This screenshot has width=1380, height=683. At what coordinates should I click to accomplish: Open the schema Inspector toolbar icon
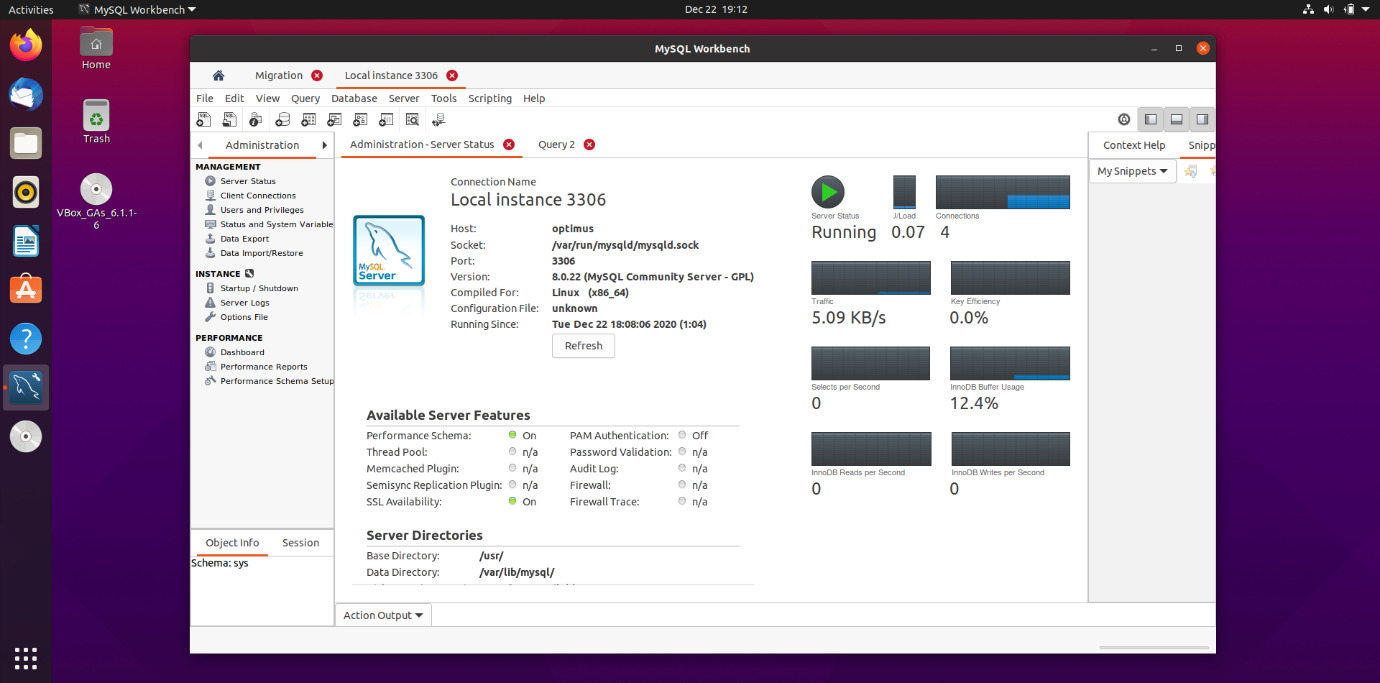256,120
